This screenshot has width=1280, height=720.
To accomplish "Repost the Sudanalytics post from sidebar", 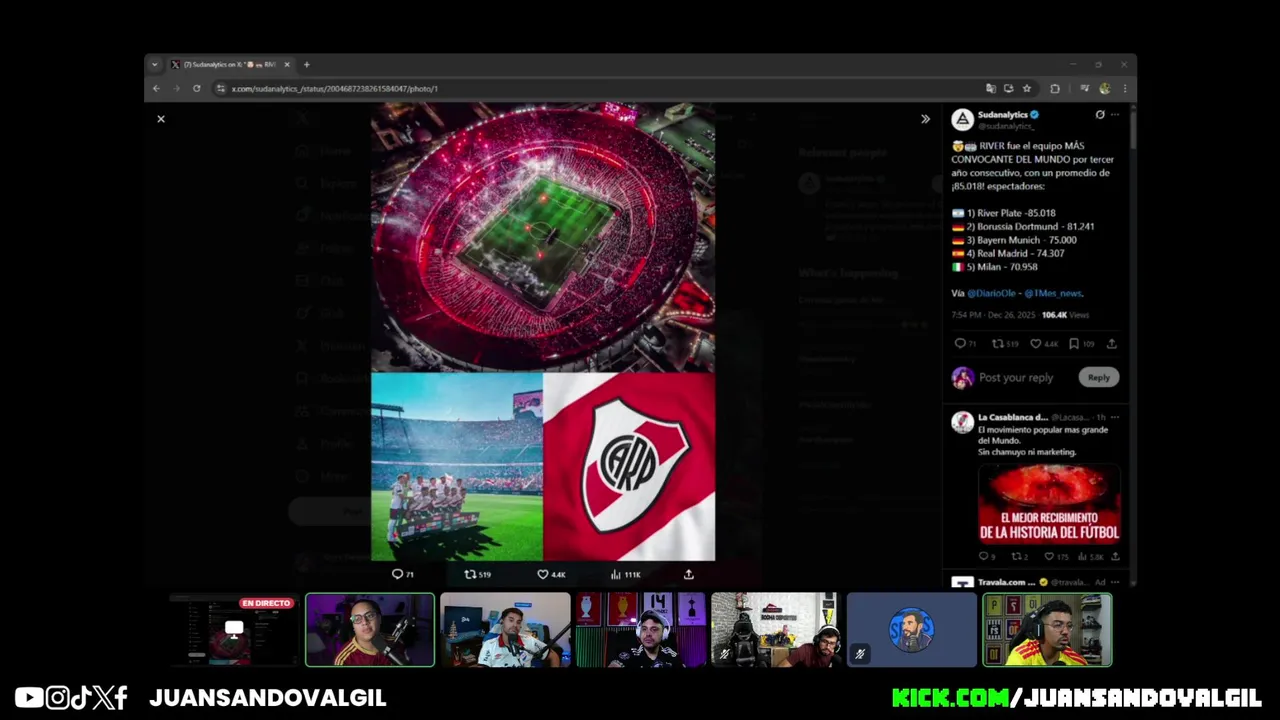I will pos(1004,344).
